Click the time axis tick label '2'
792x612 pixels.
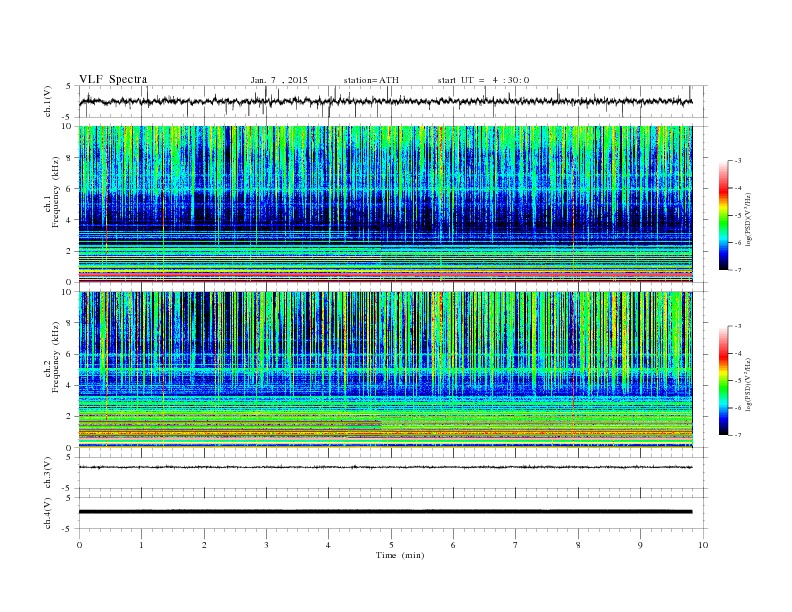[x=204, y=545]
